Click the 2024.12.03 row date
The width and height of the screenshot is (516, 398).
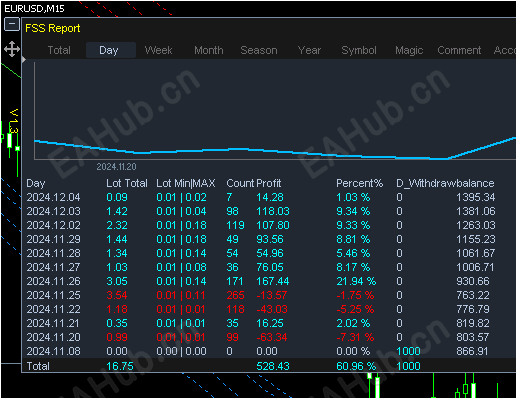53,211
